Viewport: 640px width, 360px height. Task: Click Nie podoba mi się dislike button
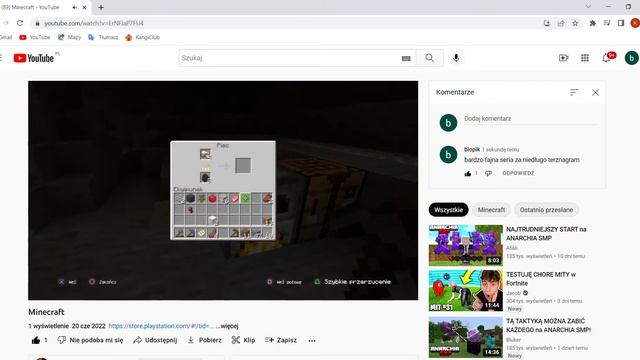coord(90,340)
